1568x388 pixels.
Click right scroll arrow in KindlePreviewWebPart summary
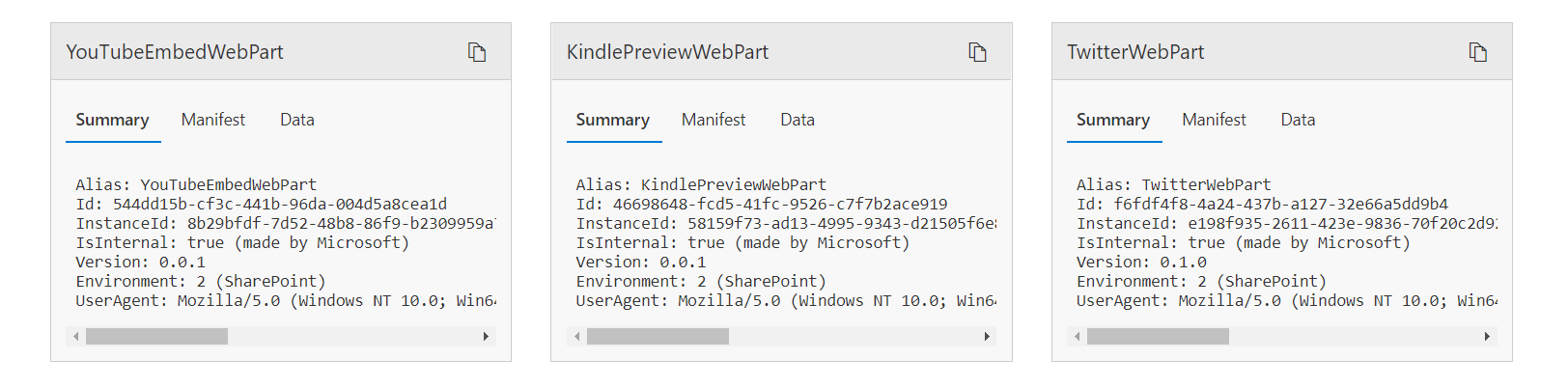pos(986,337)
